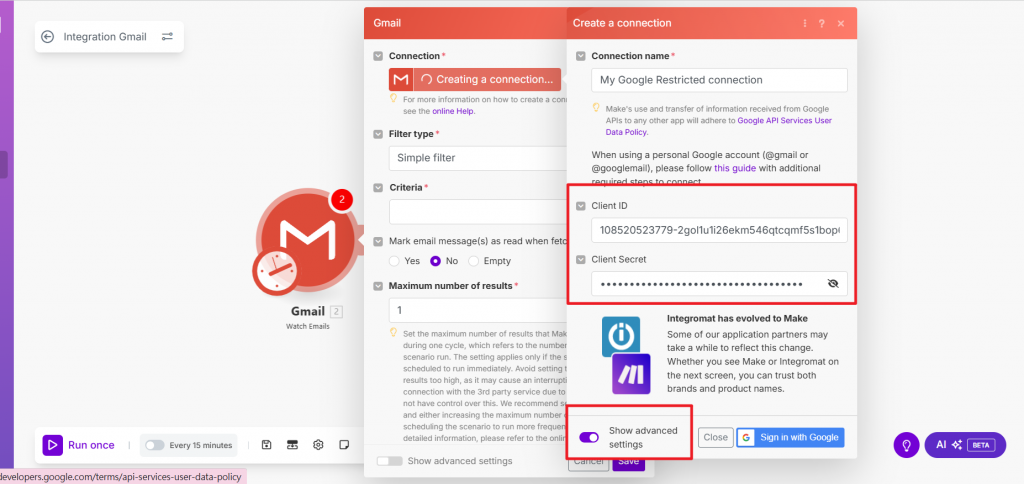Click the Cancel button in Gmail panel
1024x484 pixels.
coord(587,462)
